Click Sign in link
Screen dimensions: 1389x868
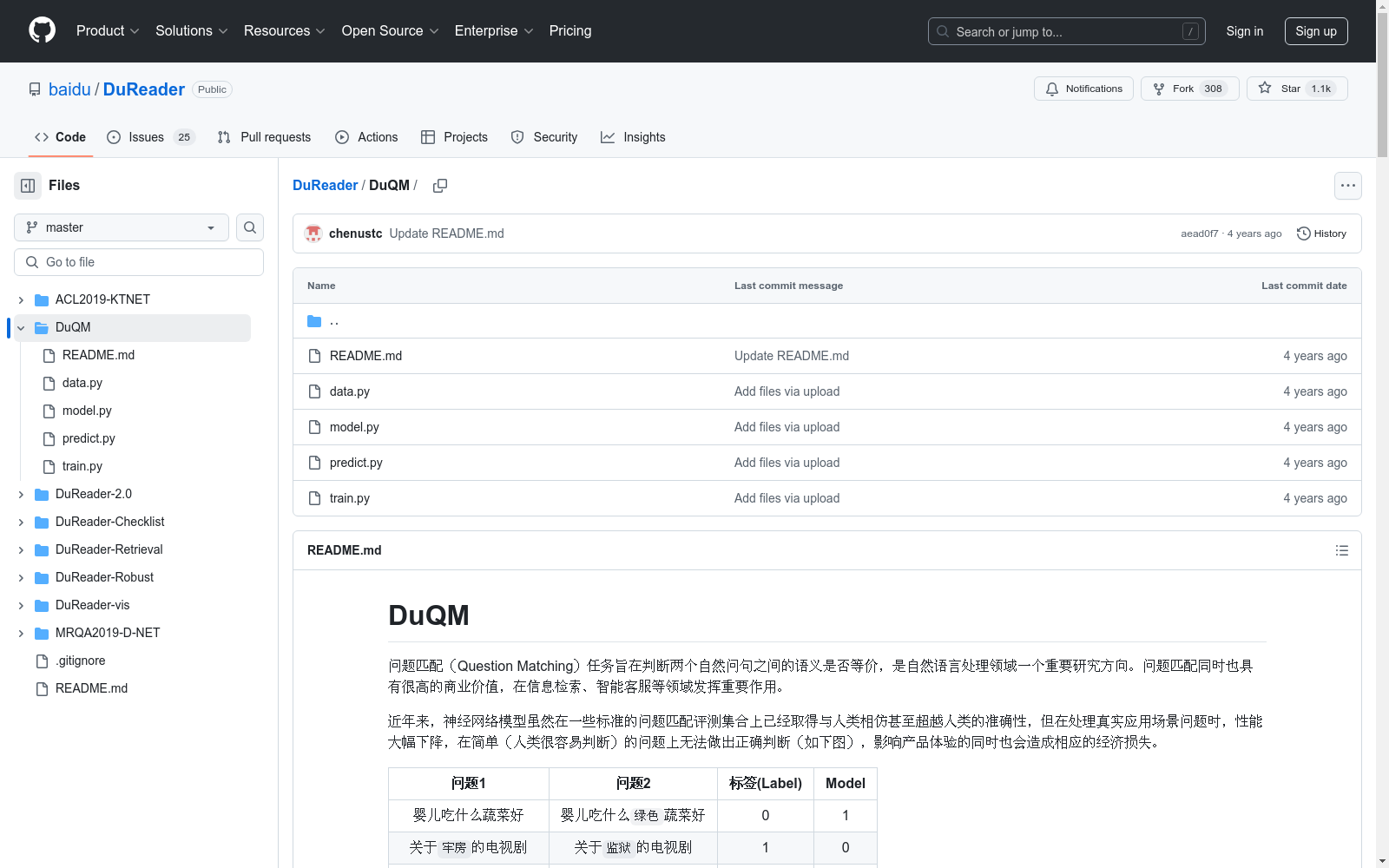pyautogui.click(x=1244, y=31)
